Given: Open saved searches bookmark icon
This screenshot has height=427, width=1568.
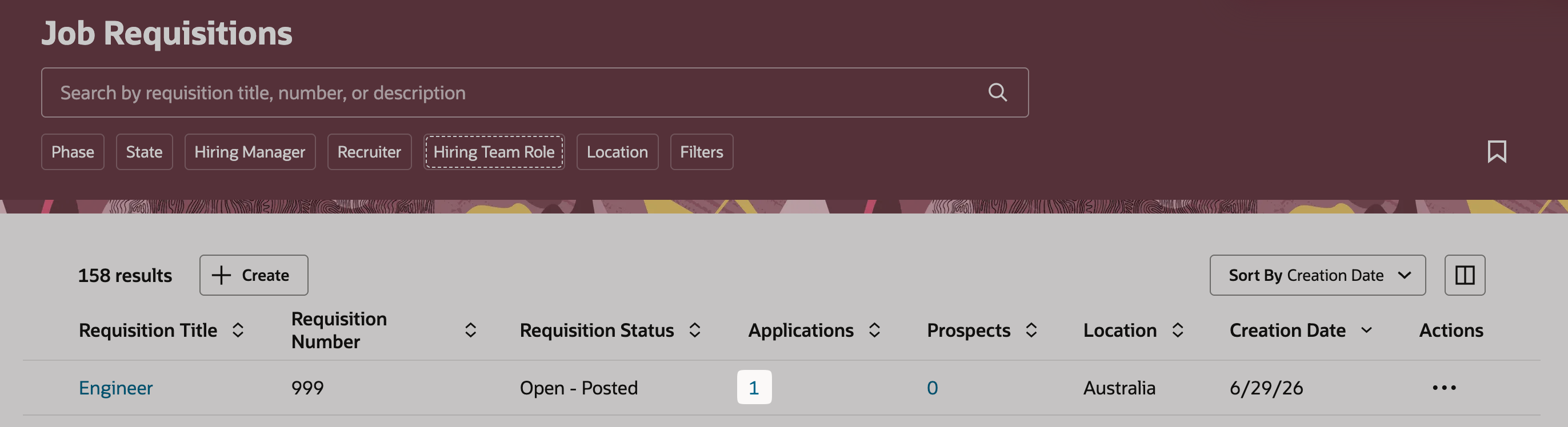Looking at the screenshot, I should point(1497,151).
